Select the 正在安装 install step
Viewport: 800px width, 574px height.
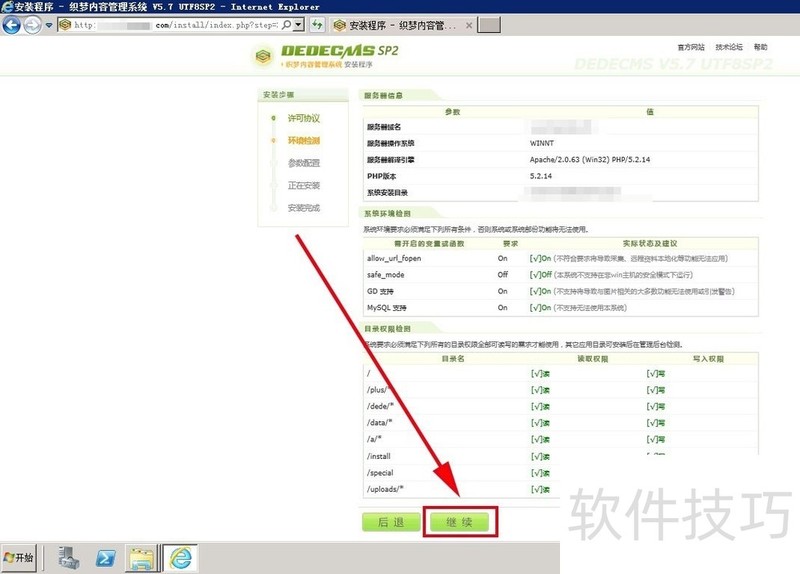tap(304, 186)
